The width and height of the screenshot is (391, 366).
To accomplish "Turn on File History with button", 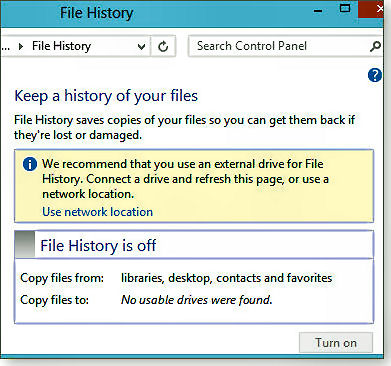I will click(336, 343).
